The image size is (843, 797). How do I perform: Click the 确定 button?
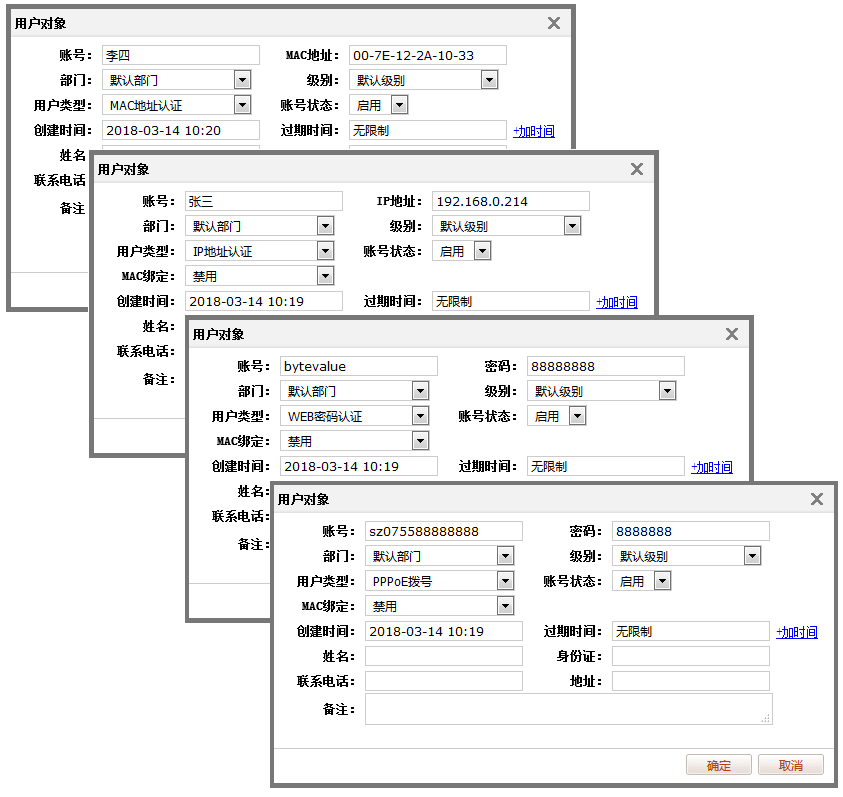point(719,765)
